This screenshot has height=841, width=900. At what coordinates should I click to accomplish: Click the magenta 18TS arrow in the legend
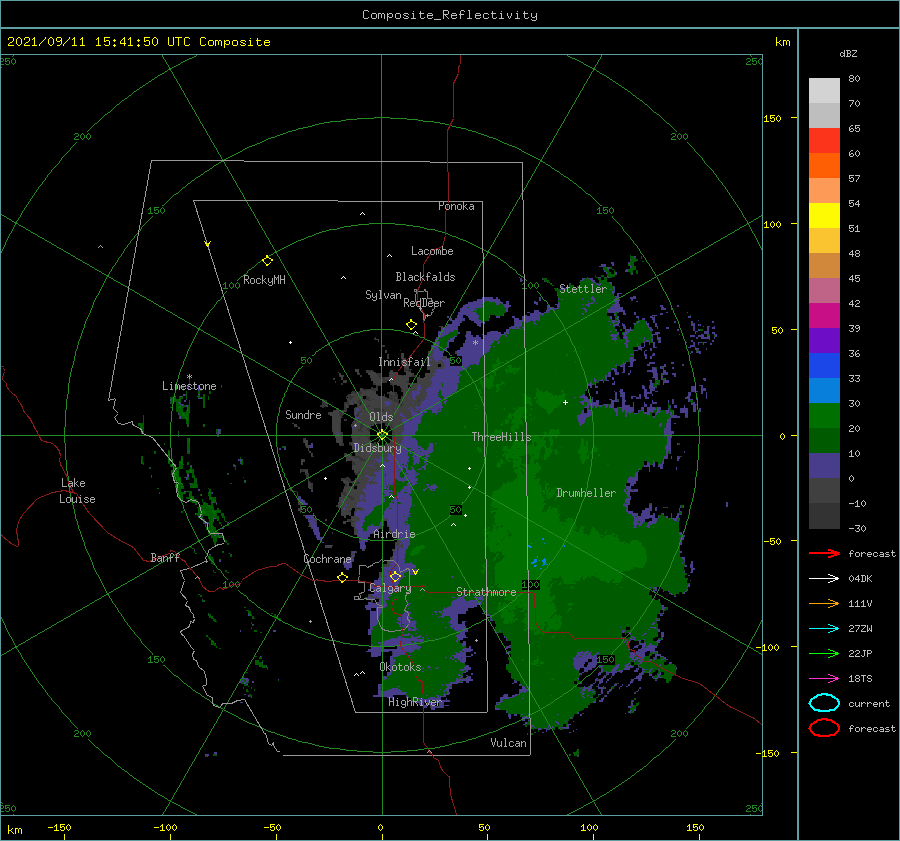(824, 679)
